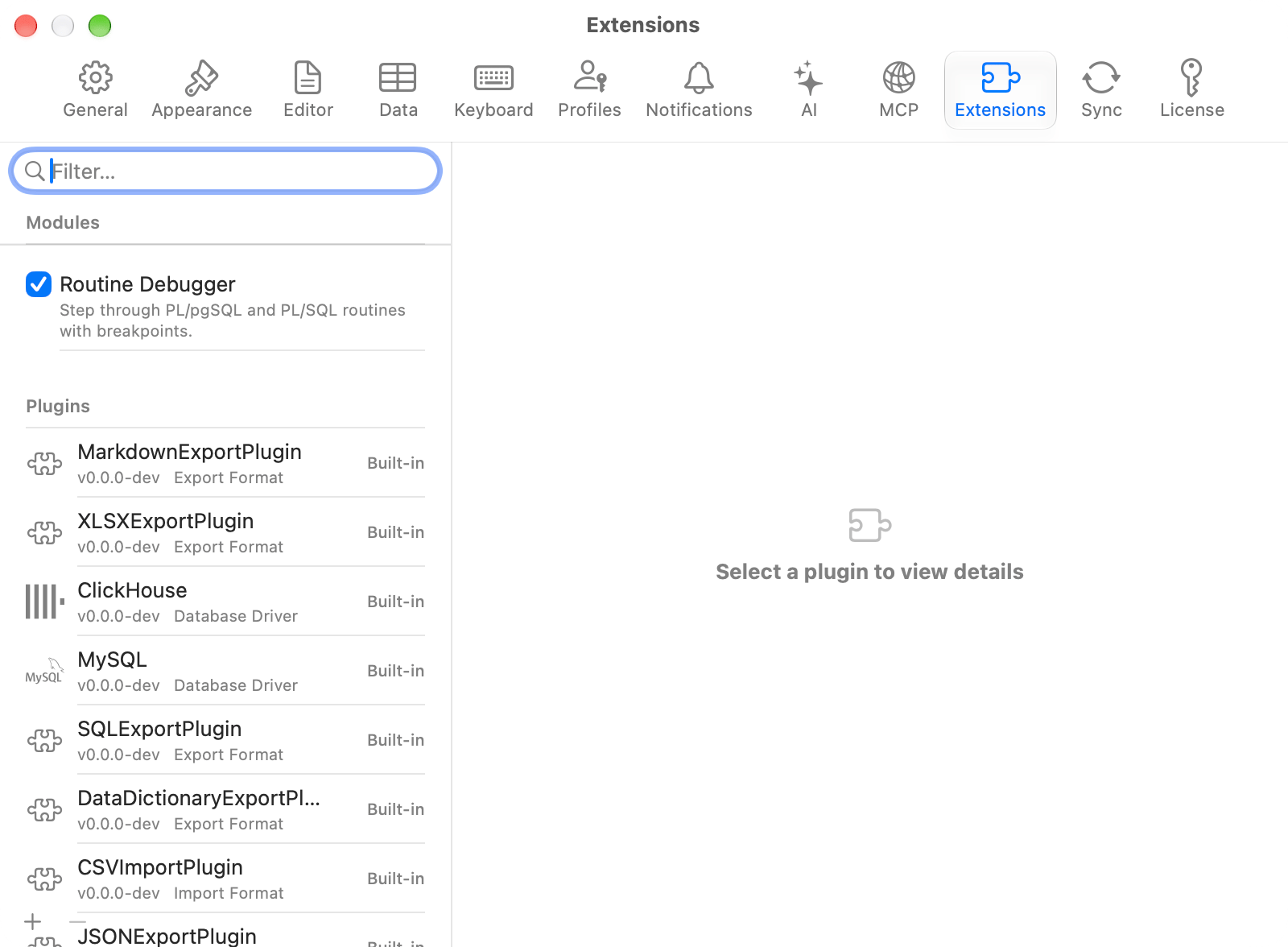Screen dimensions: 1288x947
Task: Click the MarkdownExportPlugin puzzle icon
Action: pyautogui.click(x=44, y=463)
